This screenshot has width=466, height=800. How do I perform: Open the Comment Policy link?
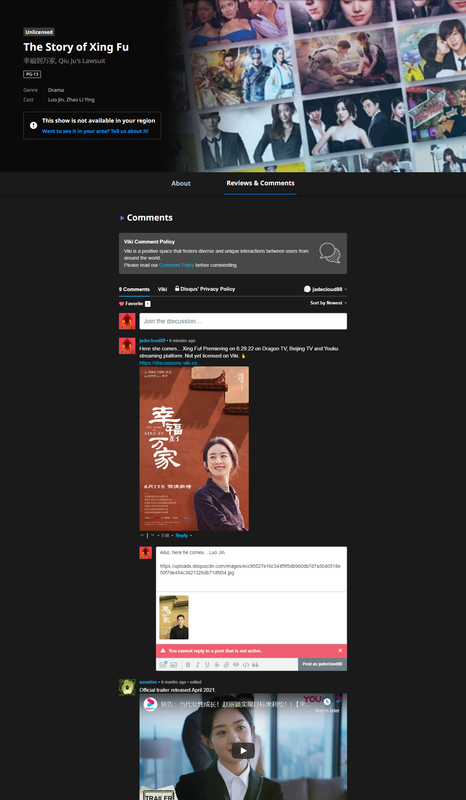[x=177, y=265]
